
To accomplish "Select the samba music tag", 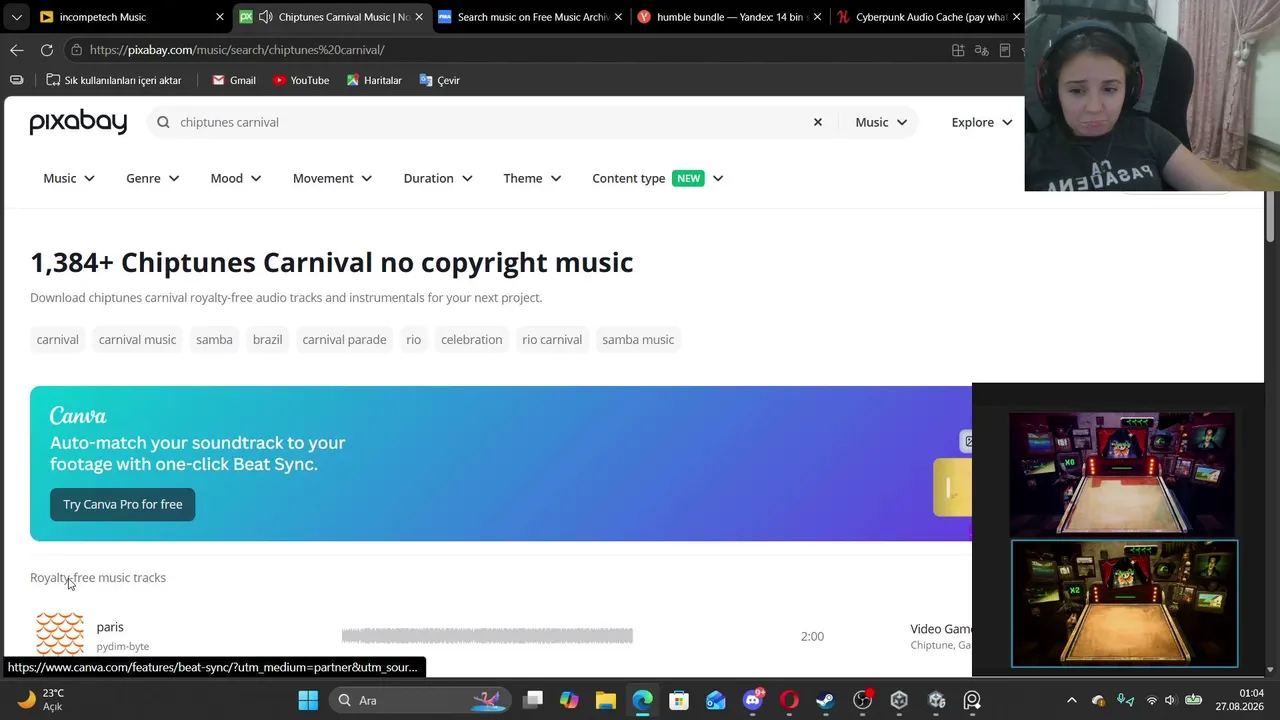I will (638, 339).
